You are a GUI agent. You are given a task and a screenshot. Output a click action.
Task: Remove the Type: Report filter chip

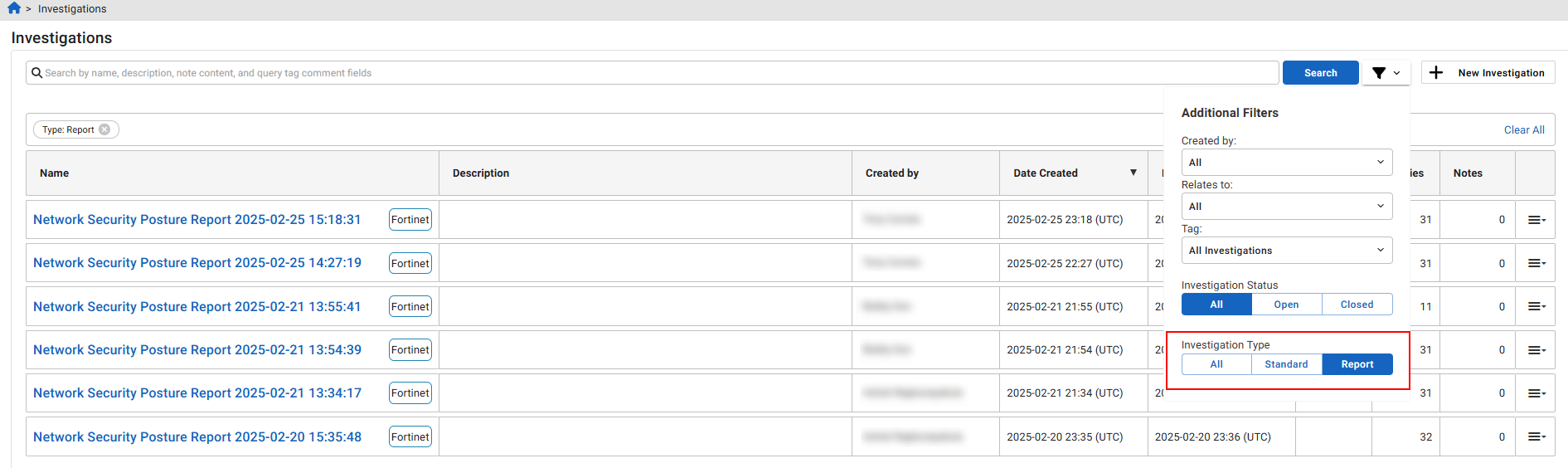(x=104, y=129)
